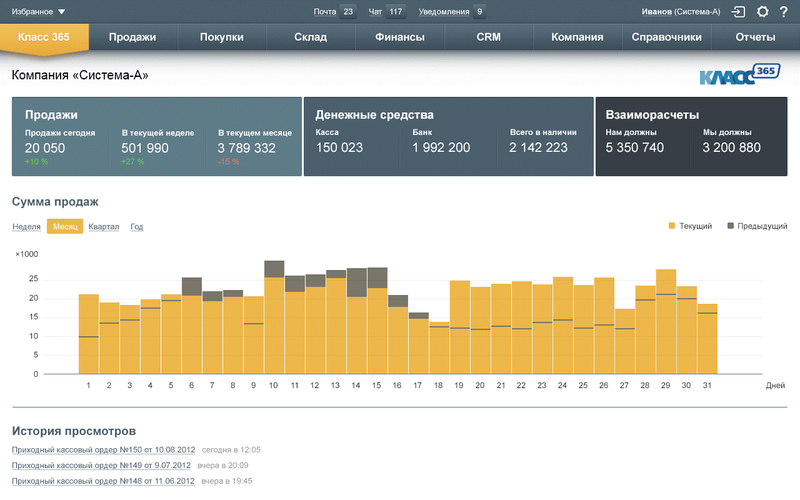Open the Справочники menu
This screenshot has height=500, width=800.
[x=666, y=37]
